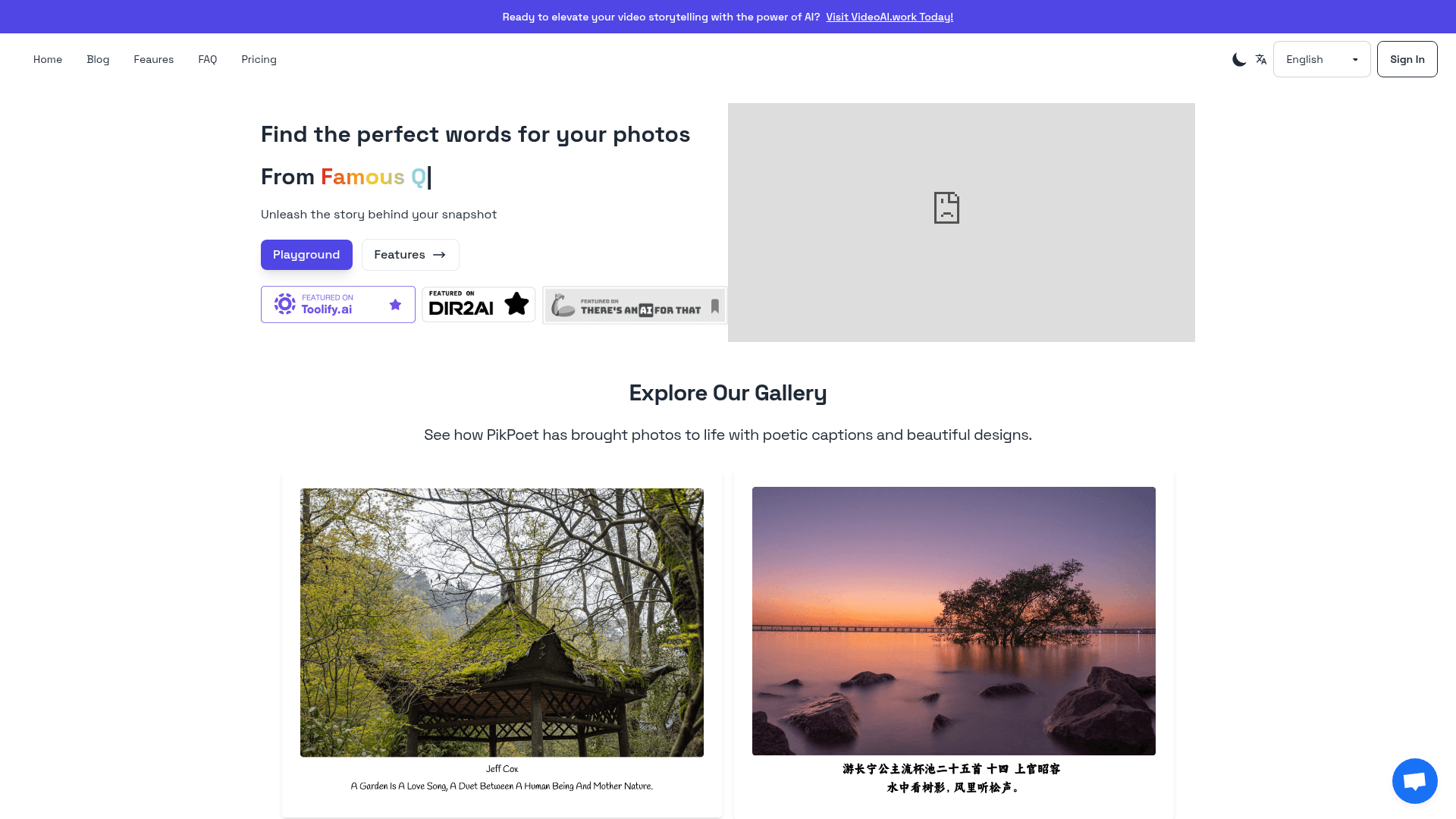Click the Sign In button
This screenshot has height=819, width=1456.
[x=1407, y=59]
